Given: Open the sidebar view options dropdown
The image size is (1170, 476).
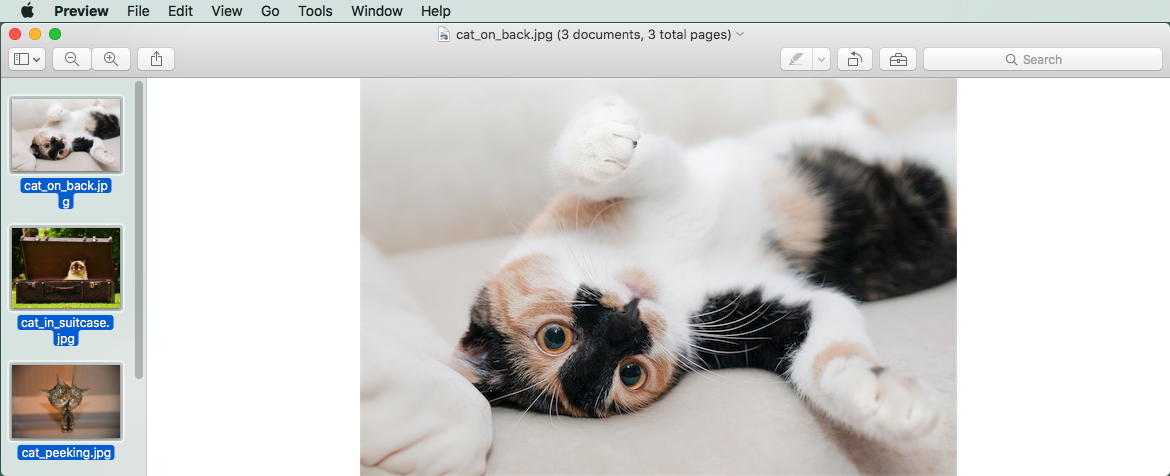Looking at the screenshot, I should 28,59.
